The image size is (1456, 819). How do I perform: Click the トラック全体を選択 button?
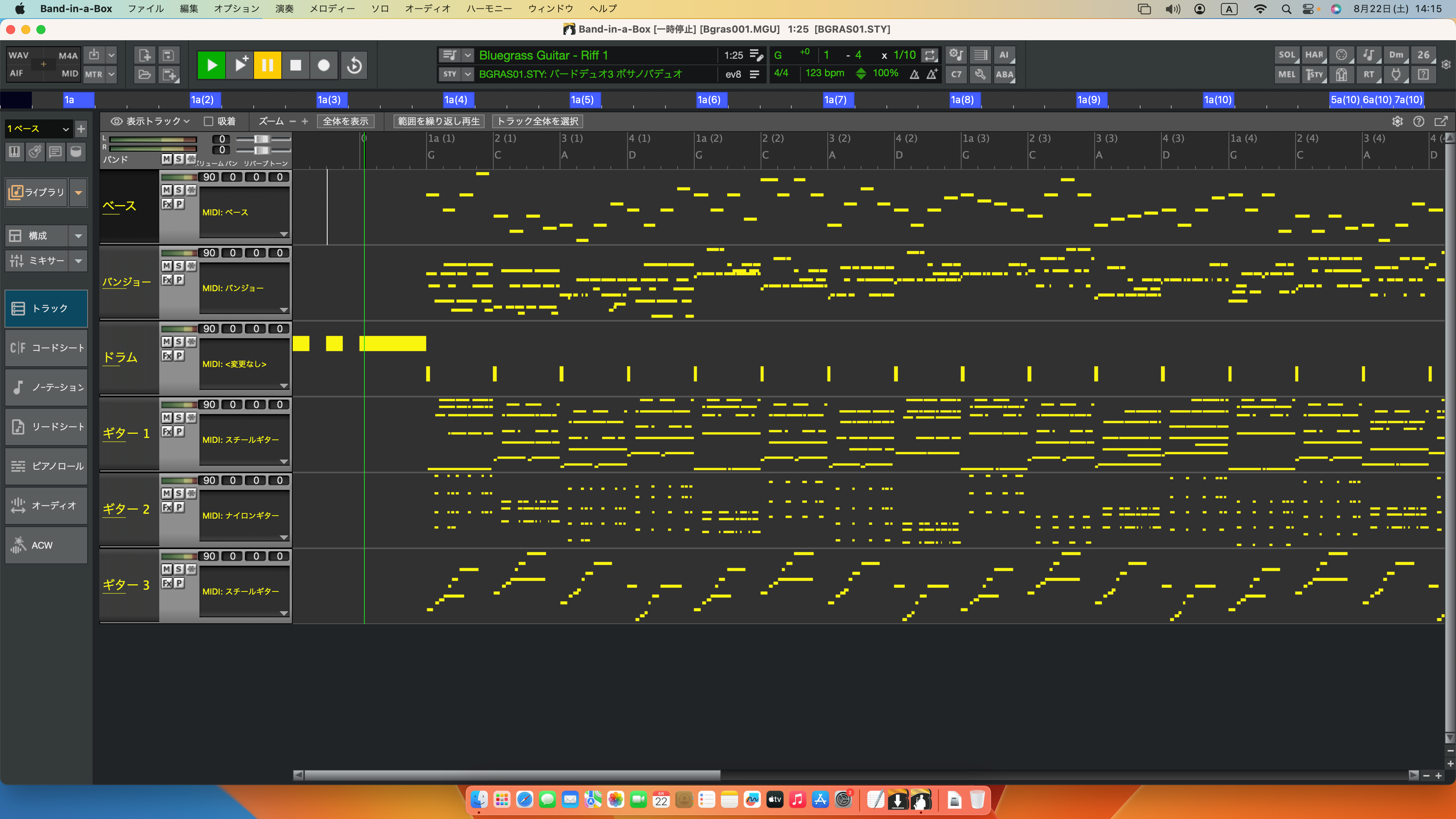(538, 121)
